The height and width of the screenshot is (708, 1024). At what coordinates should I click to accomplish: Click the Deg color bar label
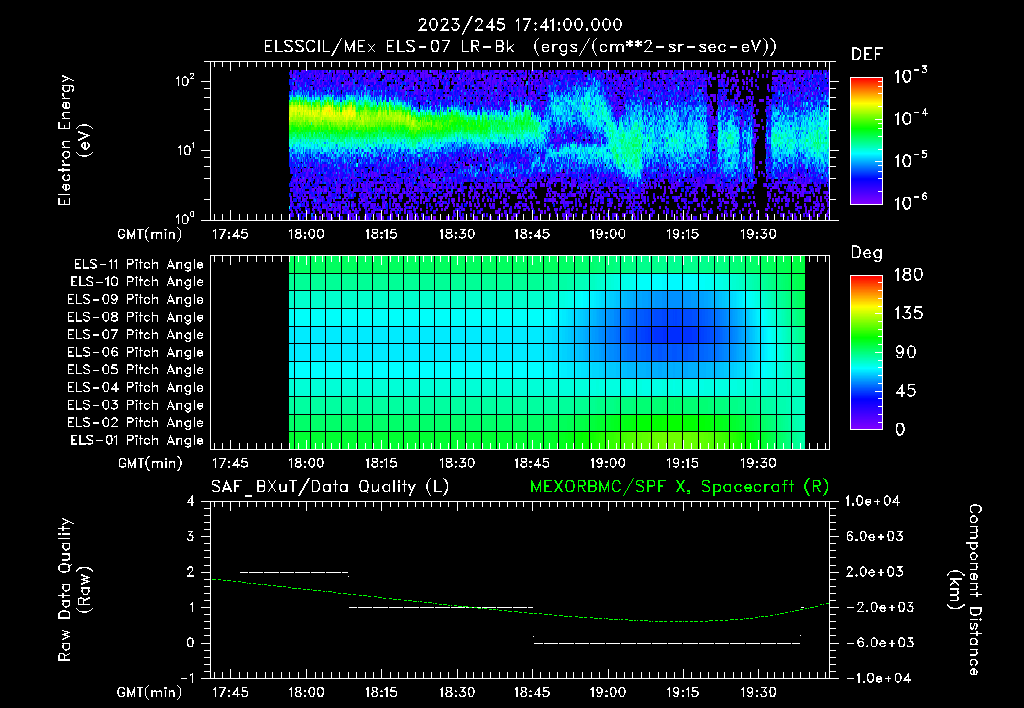point(867,253)
